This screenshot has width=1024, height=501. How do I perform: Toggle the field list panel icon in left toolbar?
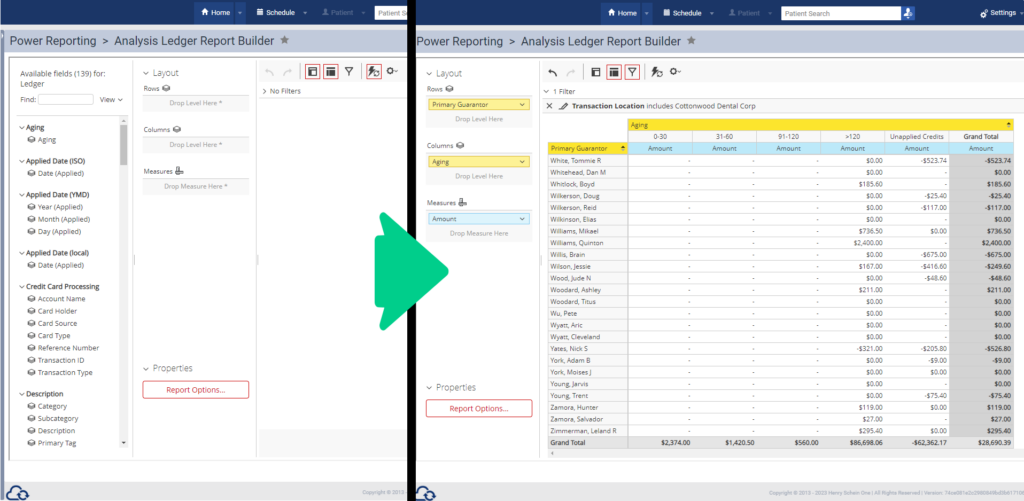(312, 72)
